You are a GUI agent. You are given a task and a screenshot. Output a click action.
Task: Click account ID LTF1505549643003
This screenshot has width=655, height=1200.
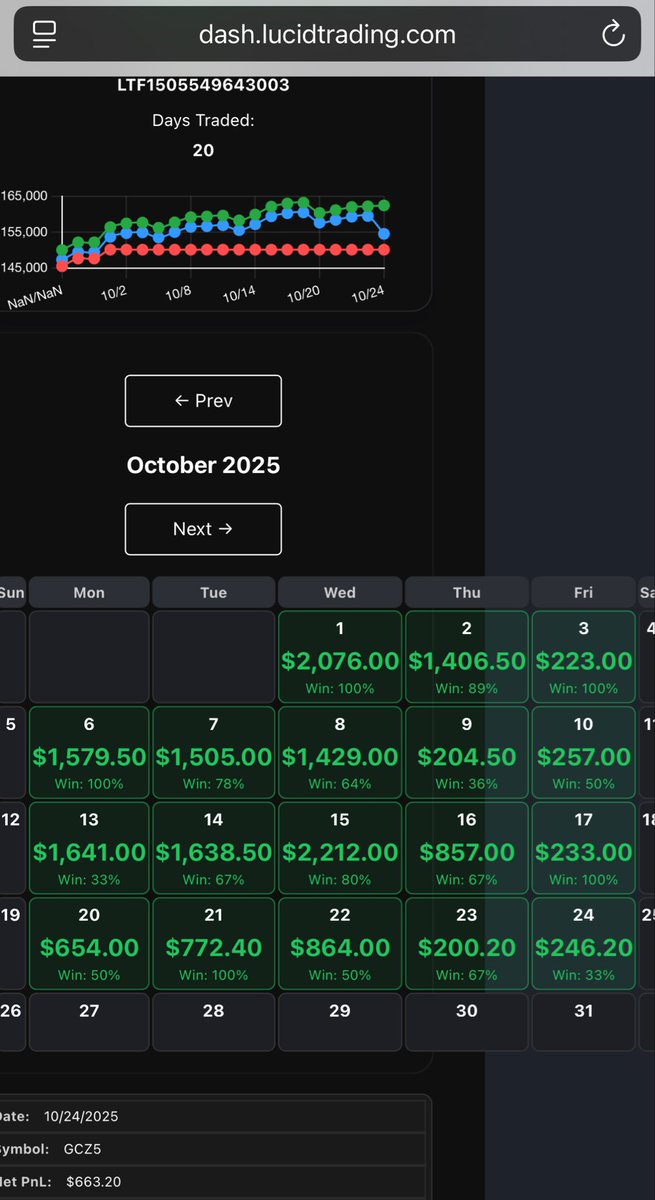203,85
